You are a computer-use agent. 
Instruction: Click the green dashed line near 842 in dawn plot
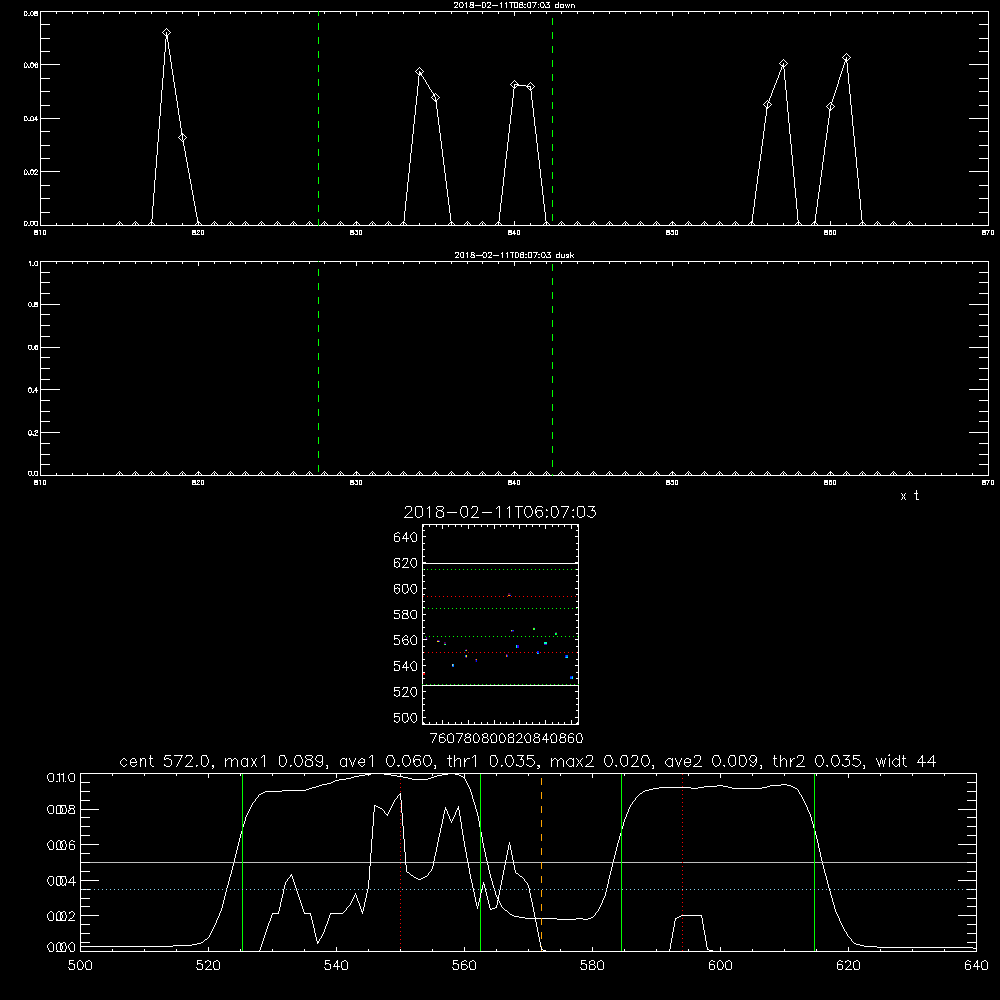552,118
